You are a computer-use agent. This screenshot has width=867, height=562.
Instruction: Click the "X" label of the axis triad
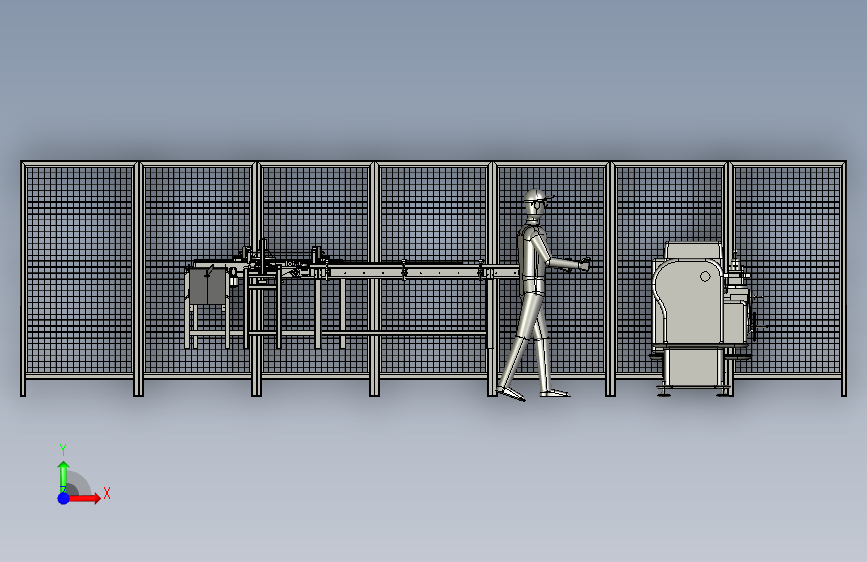click(107, 493)
